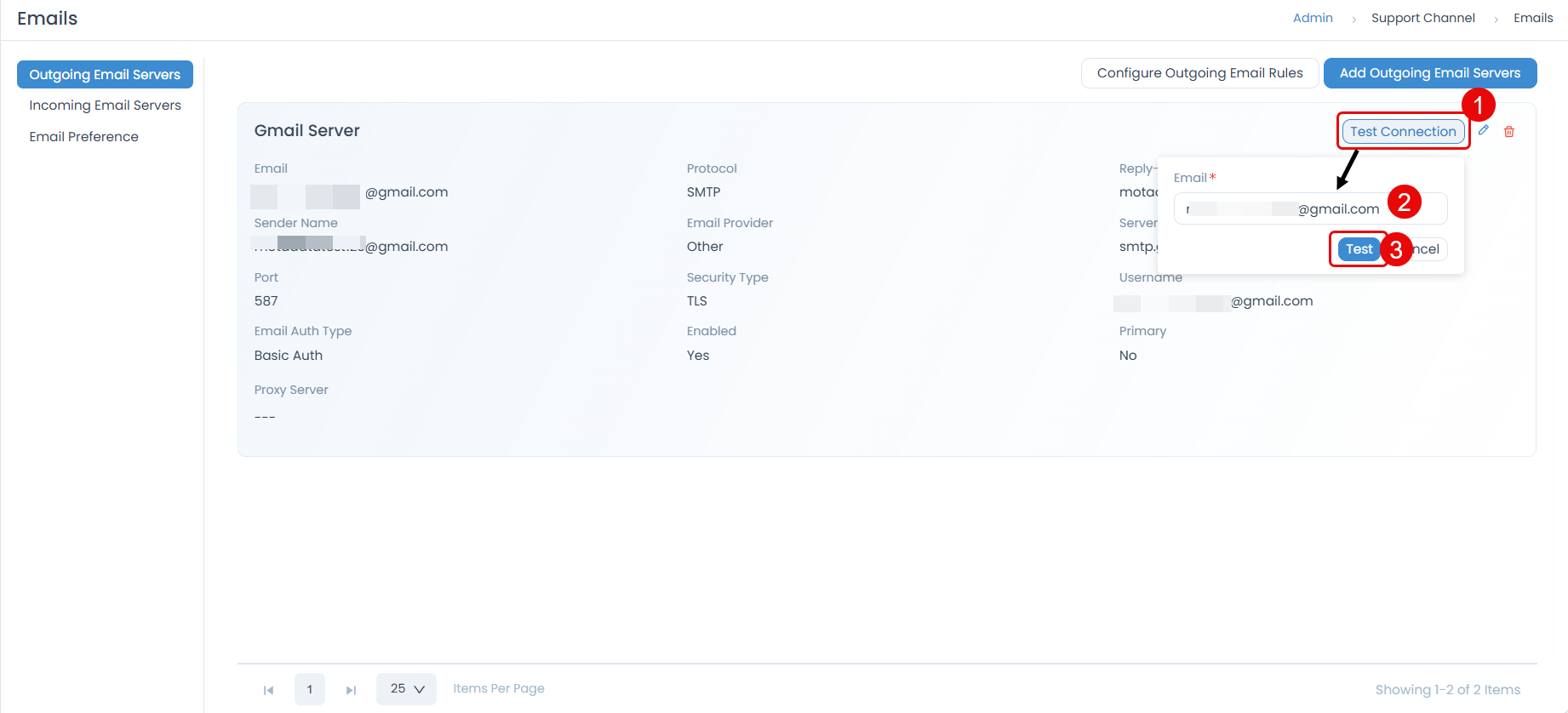Screen dimensions: 1568x713
Task: Open the Email Preference section
Action: pos(83,137)
